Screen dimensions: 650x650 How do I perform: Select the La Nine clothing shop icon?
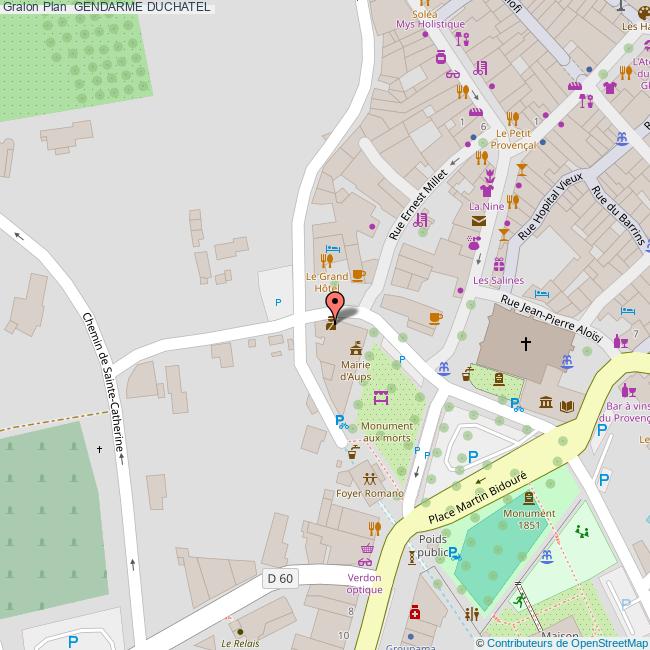click(487, 189)
